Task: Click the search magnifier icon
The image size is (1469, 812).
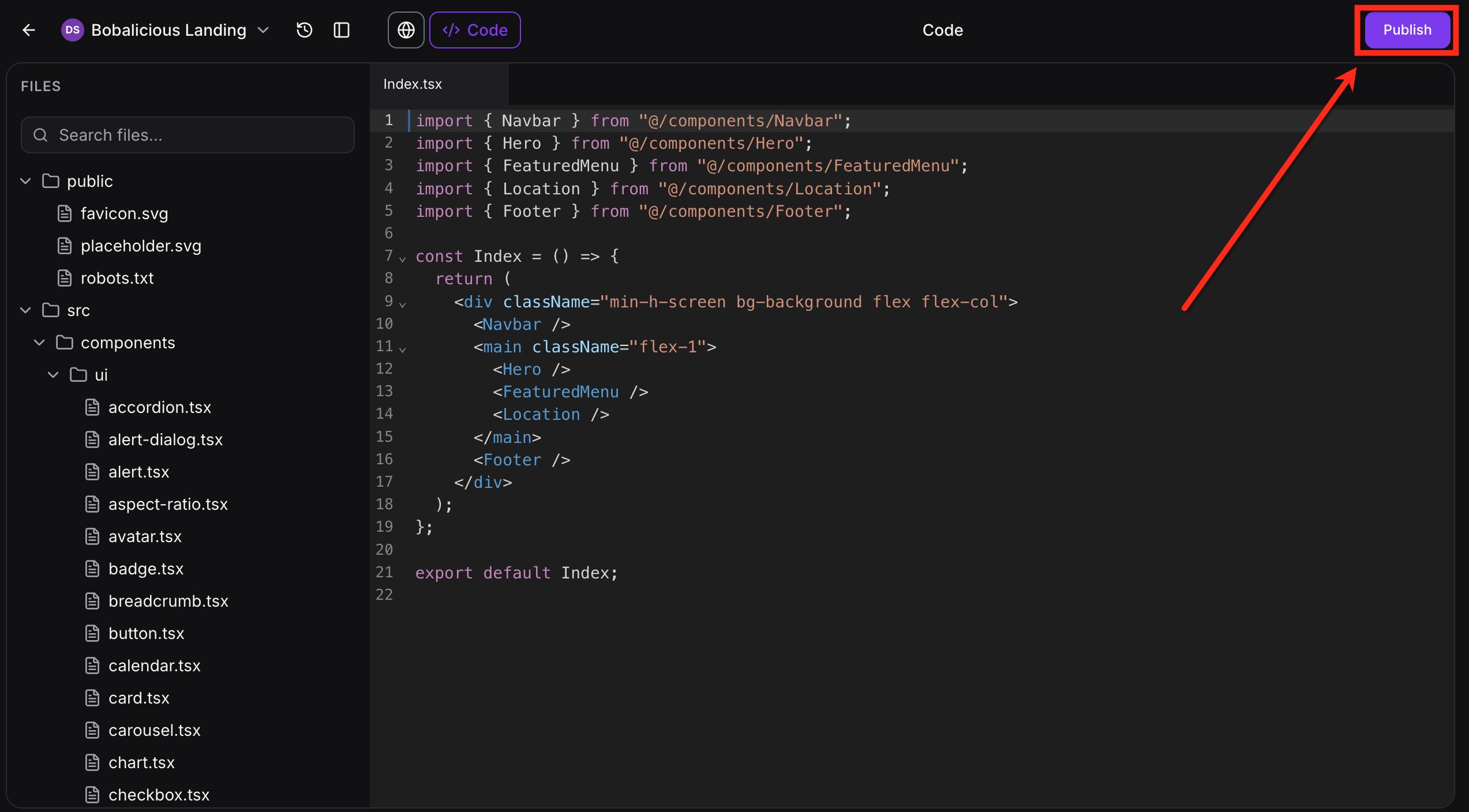Action: [40, 135]
